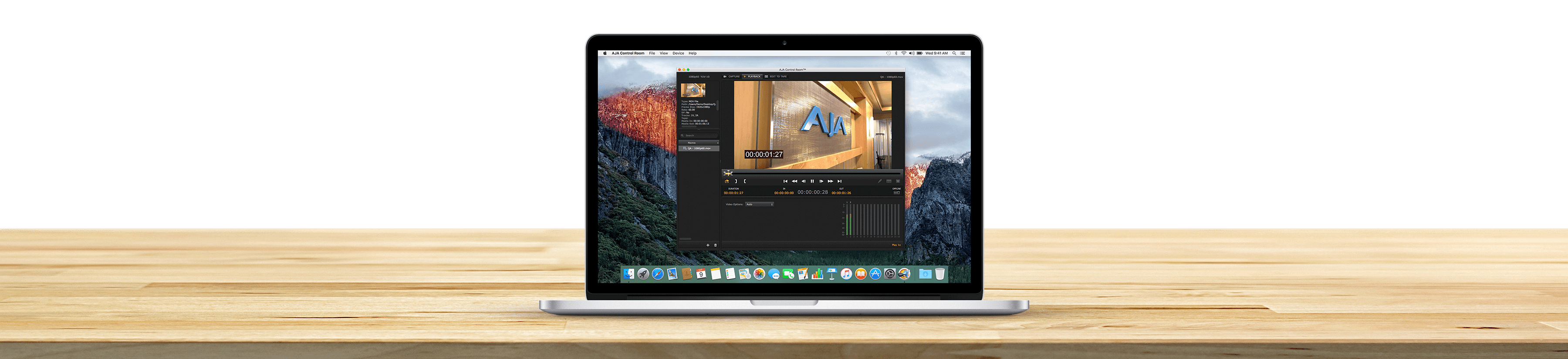The width and height of the screenshot is (1568, 359).
Task: Step forward one frame
Action: 821,181
